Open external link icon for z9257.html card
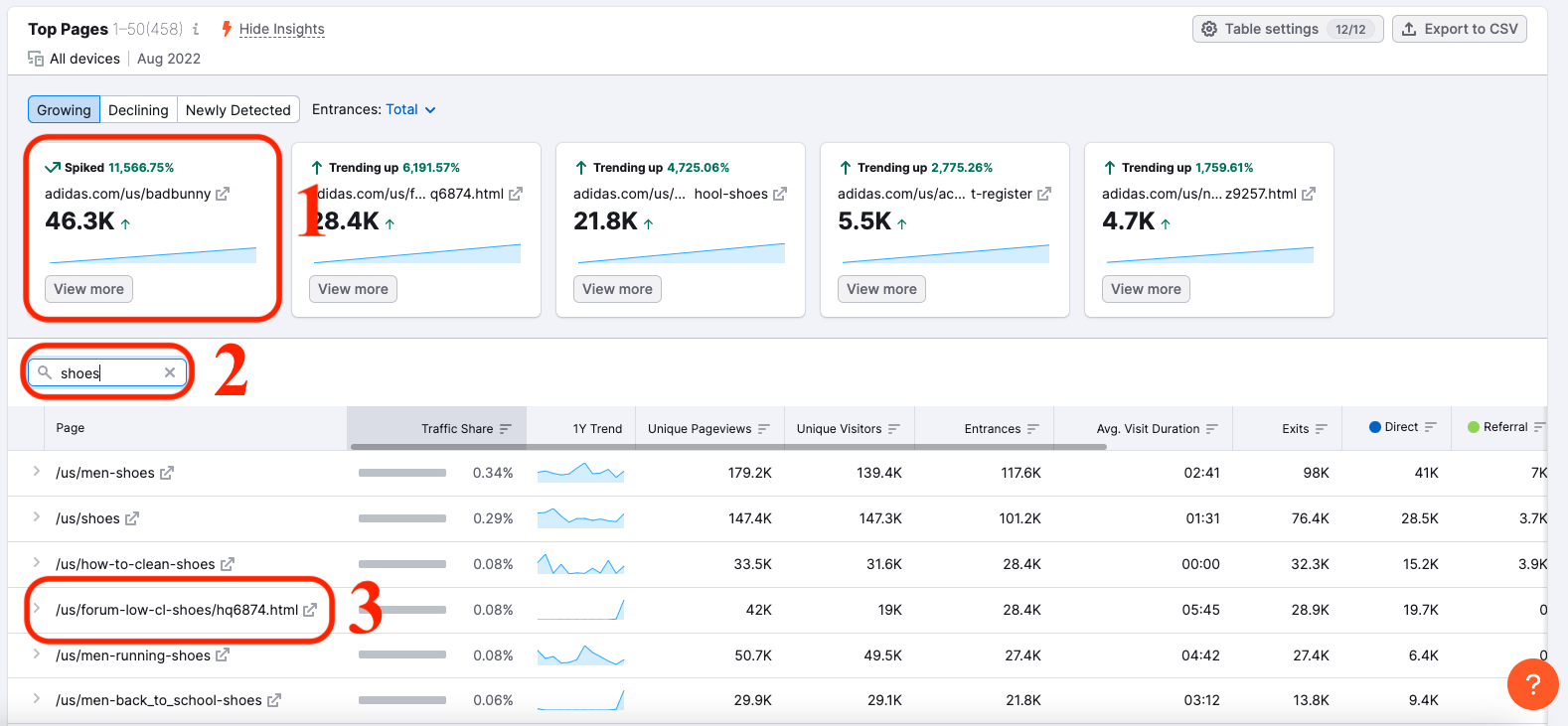The width and height of the screenshot is (1568, 726). pyautogui.click(x=1309, y=194)
